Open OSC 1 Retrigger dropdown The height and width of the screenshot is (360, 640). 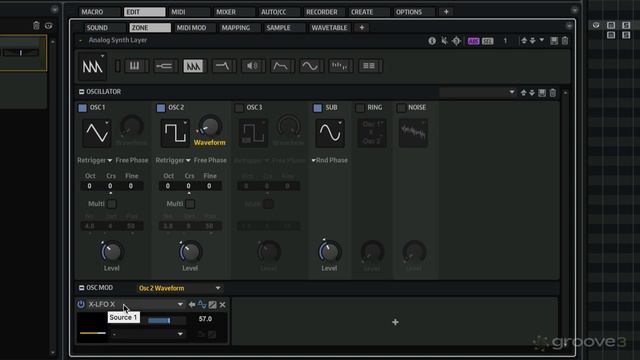pyautogui.click(x=95, y=160)
